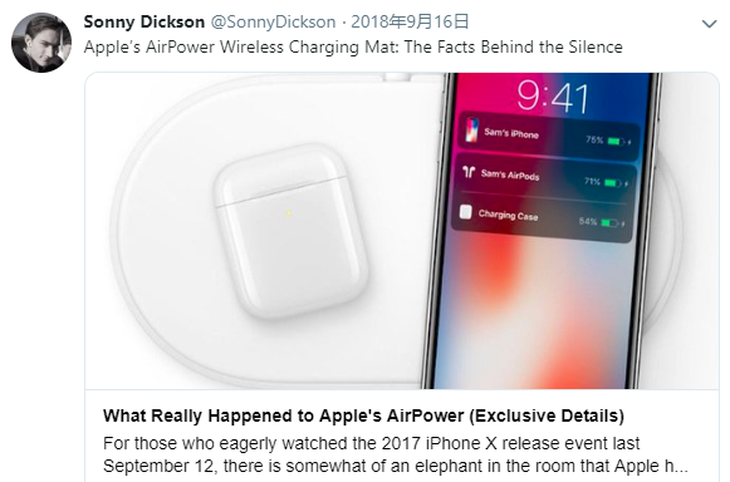Click the AirPods icon beside Sam's AirPods
The image size is (730, 482).
pos(468,172)
